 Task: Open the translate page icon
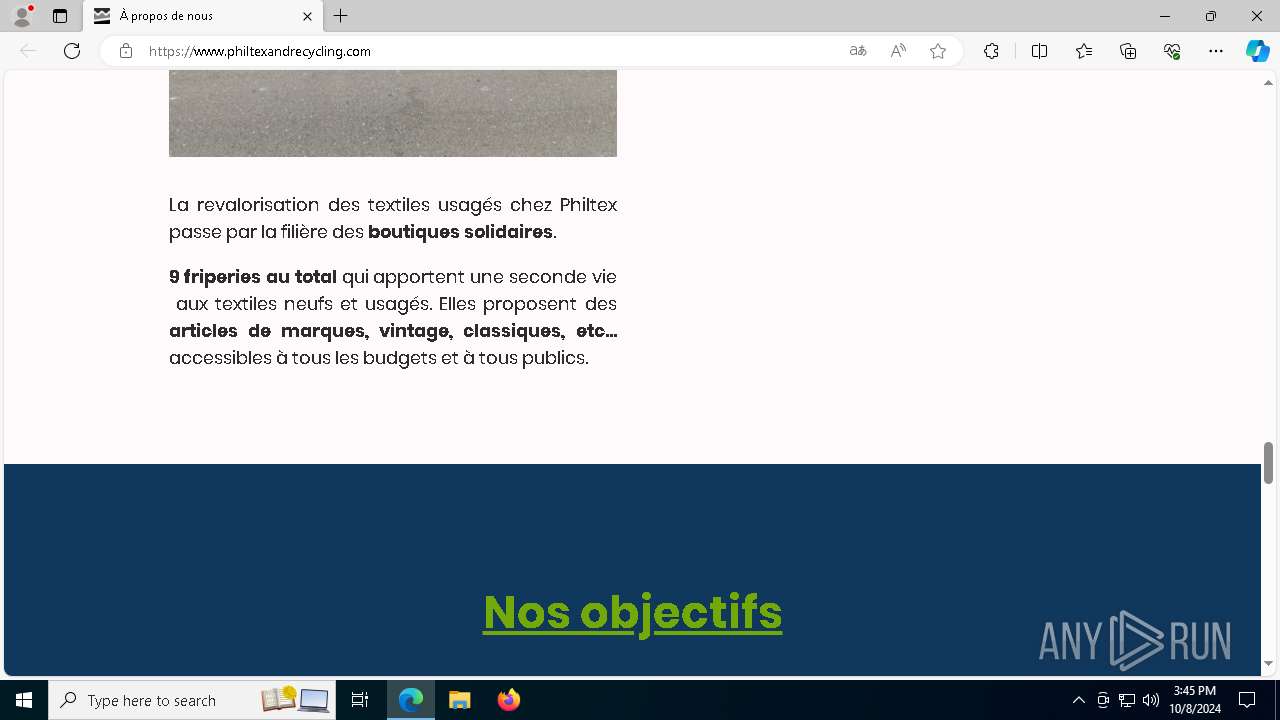click(858, 51)
